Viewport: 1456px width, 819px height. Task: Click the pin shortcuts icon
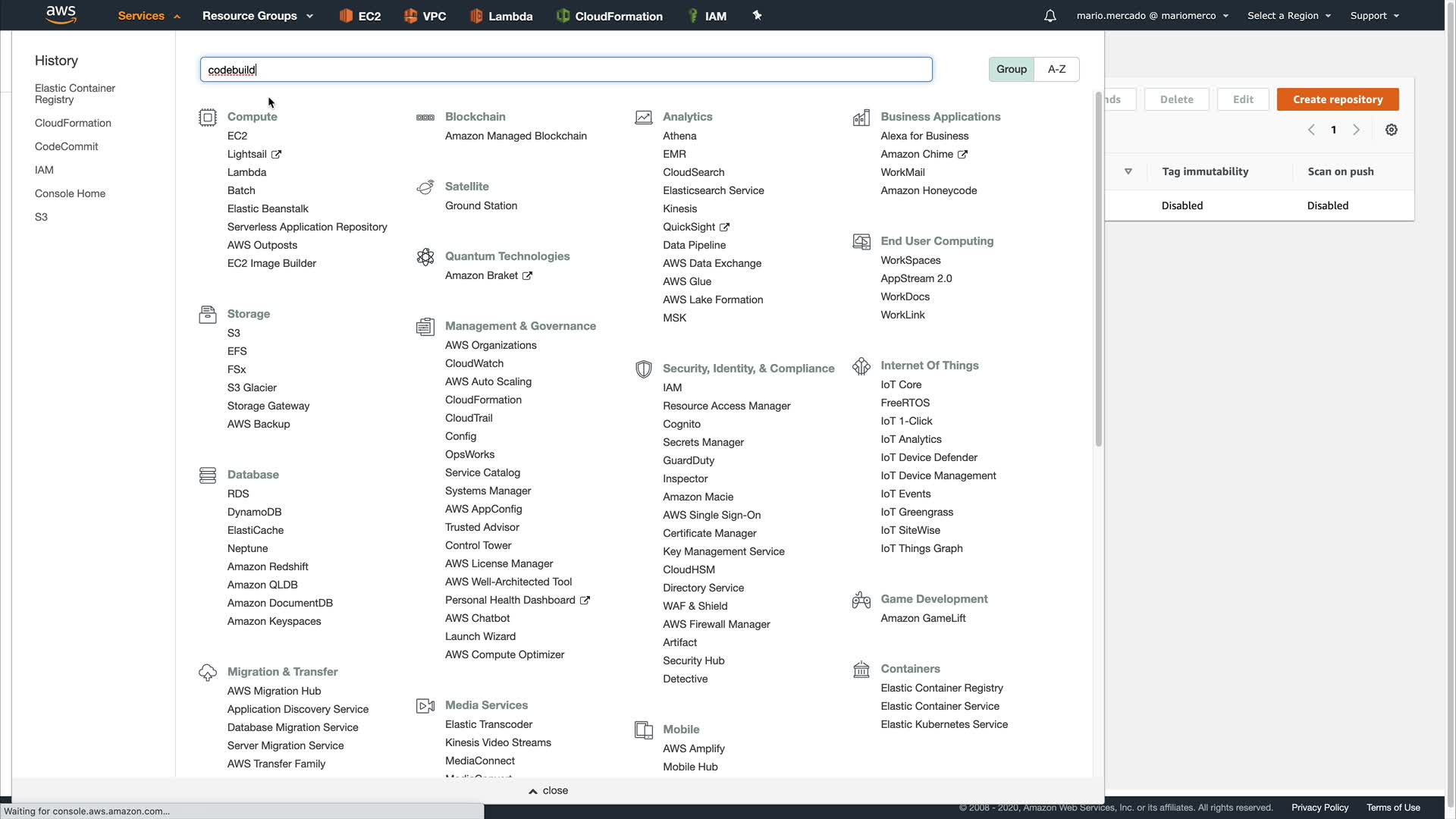point(757,16)
